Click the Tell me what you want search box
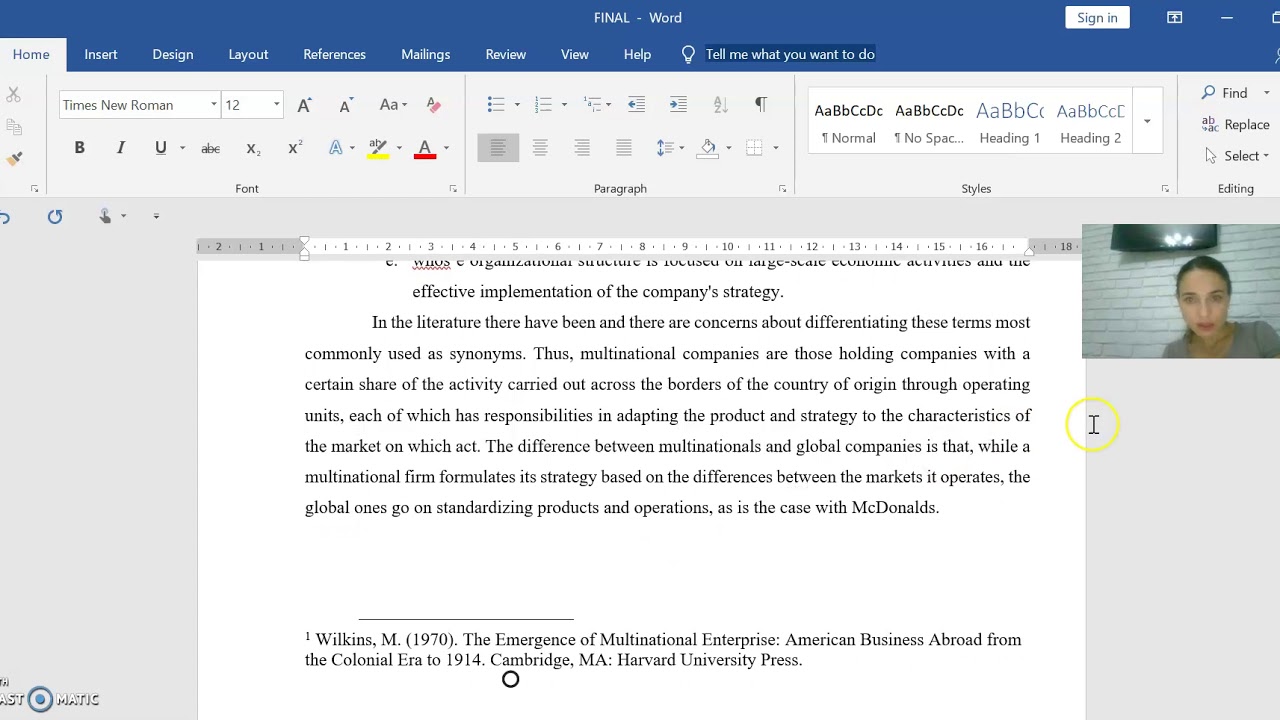The width and height of the screenshot is (1280, 720). coord(790,54)
